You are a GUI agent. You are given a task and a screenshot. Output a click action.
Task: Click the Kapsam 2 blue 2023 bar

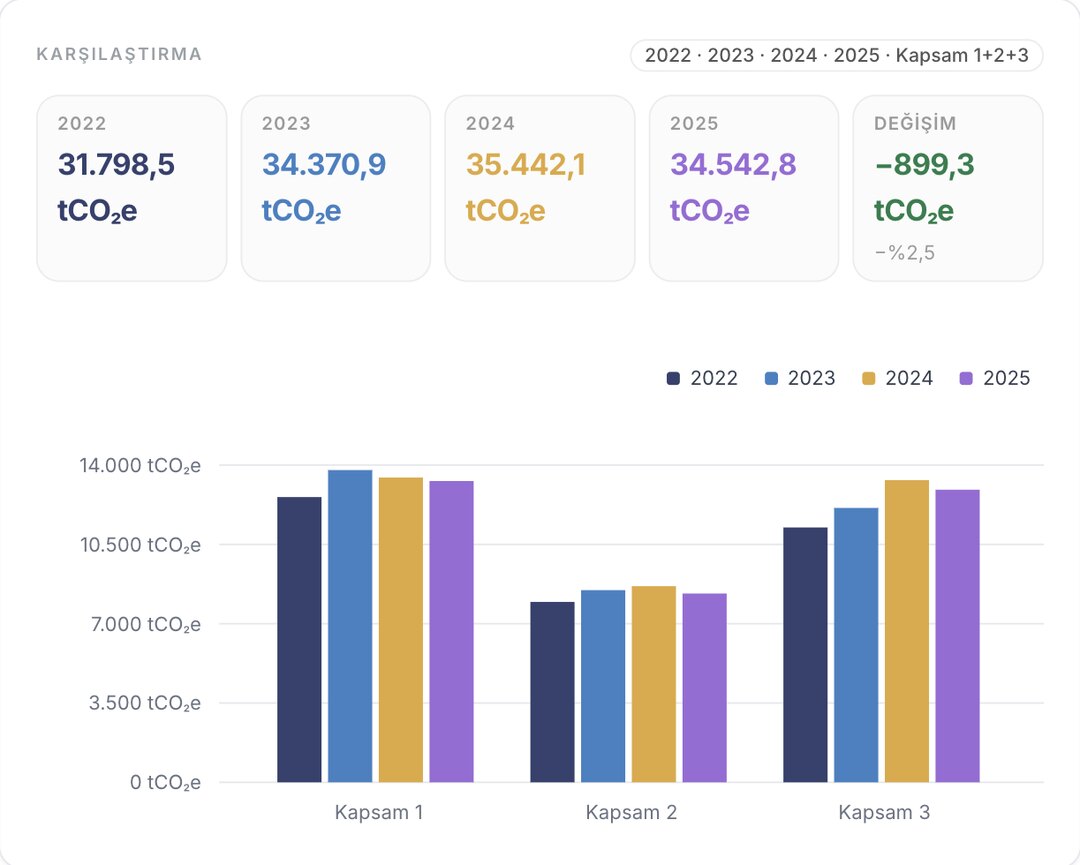(x=603, y=686)
